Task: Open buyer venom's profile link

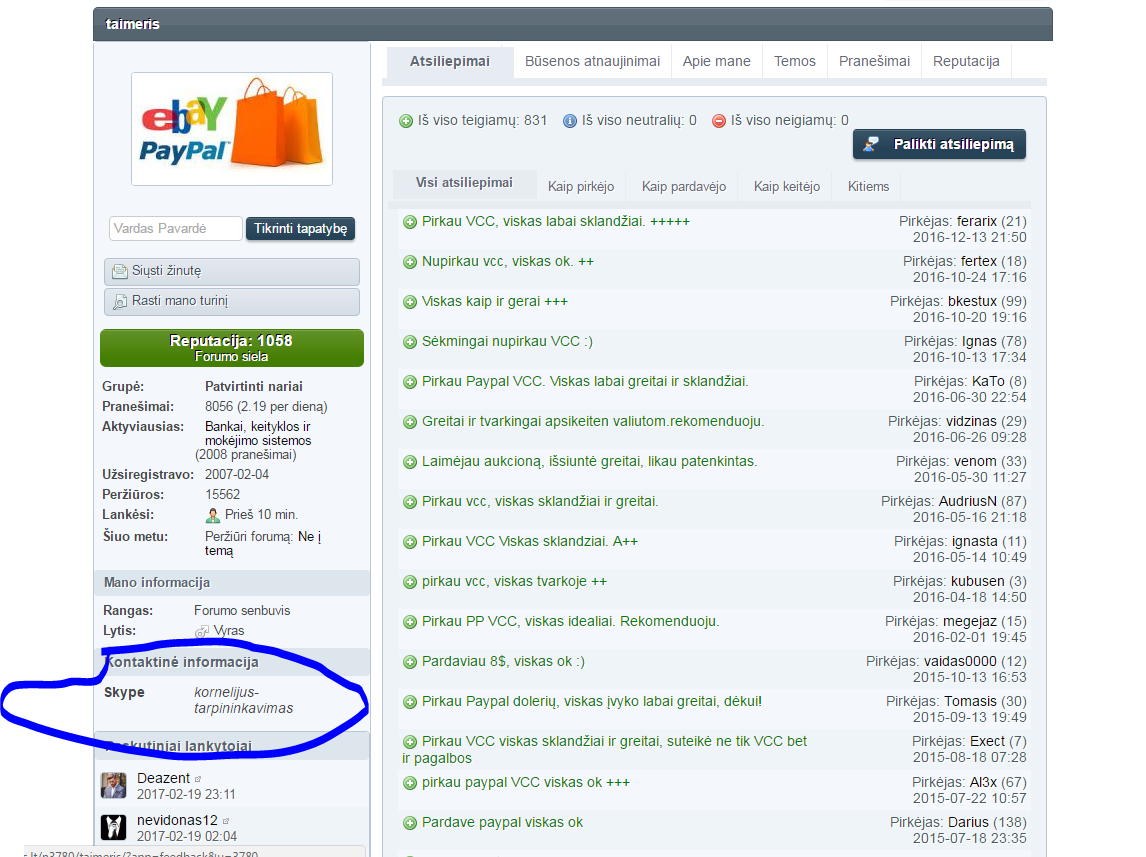Action: pos(975,462)
